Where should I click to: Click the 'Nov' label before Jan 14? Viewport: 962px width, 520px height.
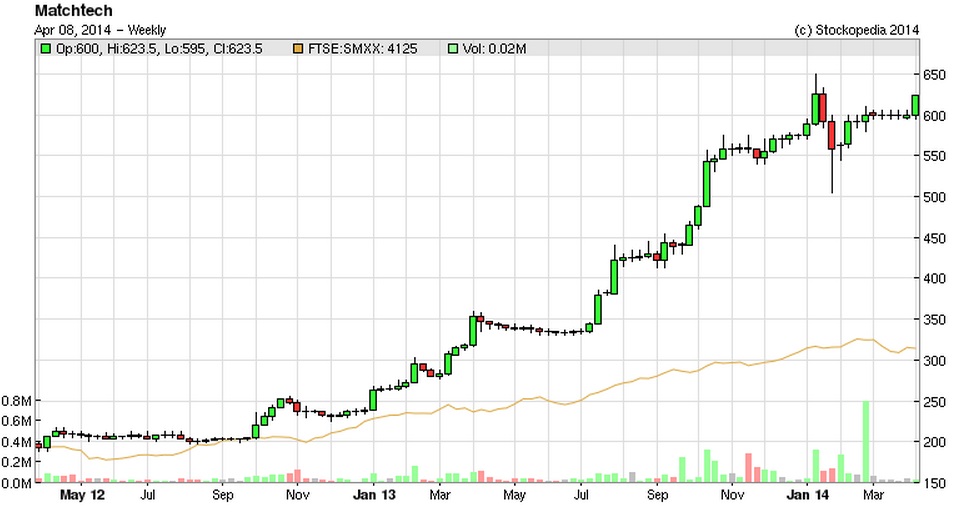coord(732,495)
